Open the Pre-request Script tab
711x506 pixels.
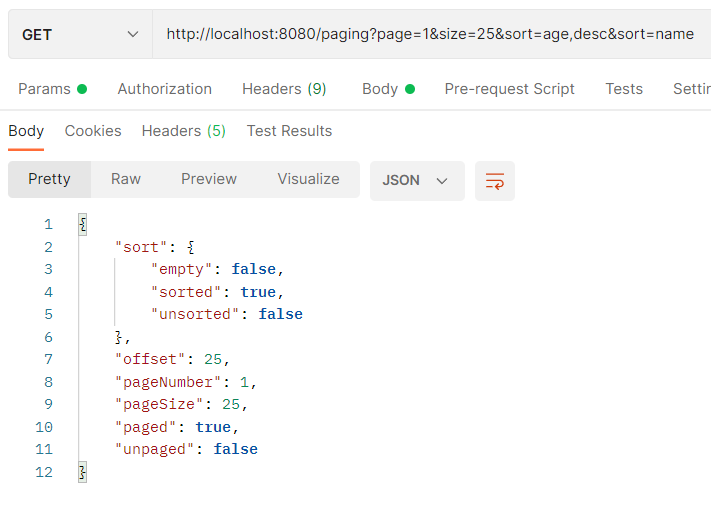[x=509, y=89]
